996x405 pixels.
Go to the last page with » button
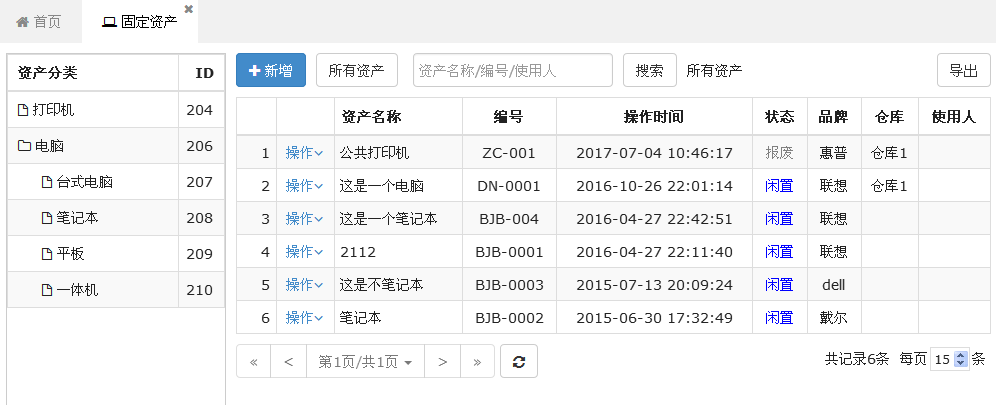[477, 361]
